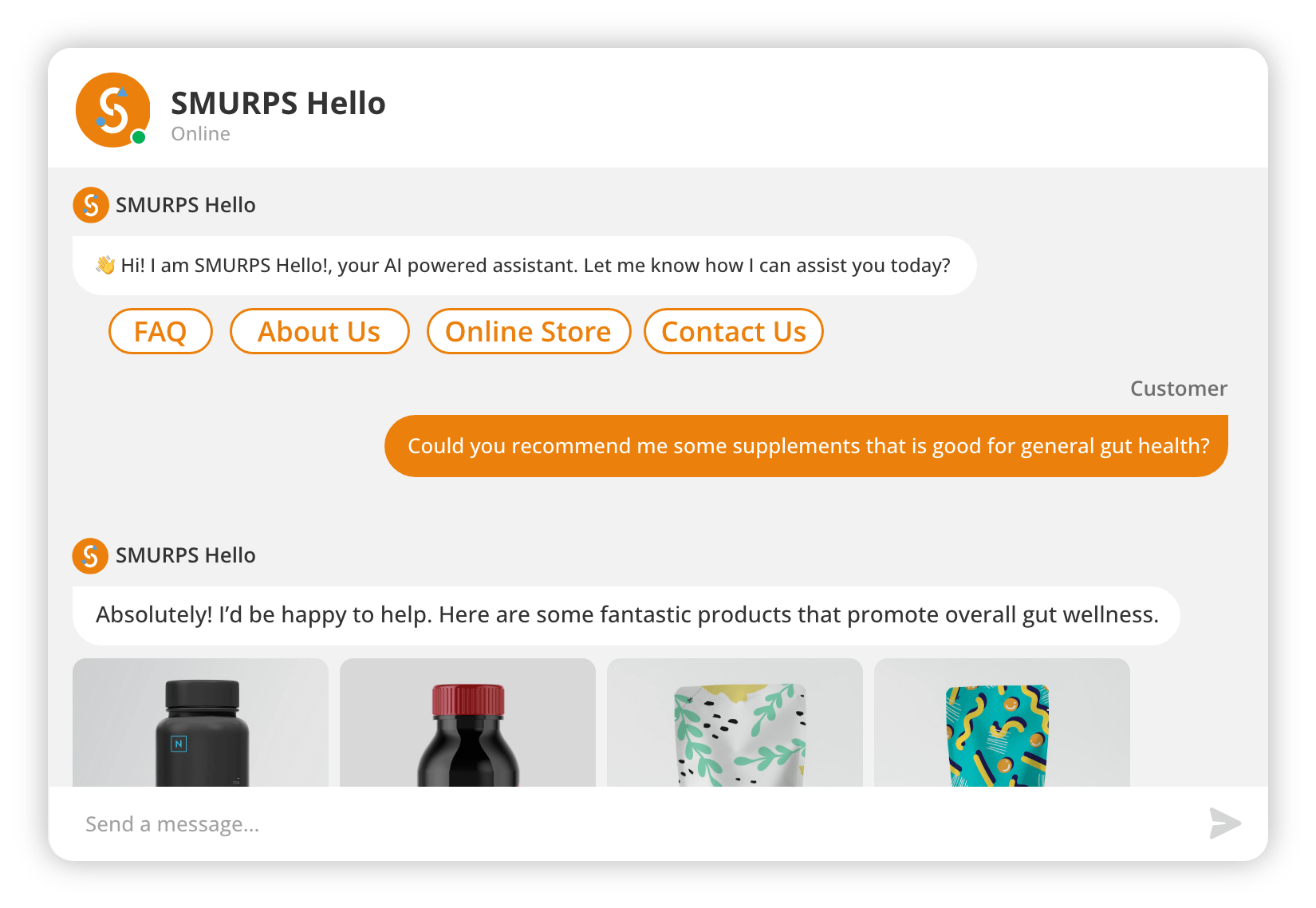Click the AI assistant greeting message bubble
Viewport: 1316px width, 908px height.
pos(524,266)
